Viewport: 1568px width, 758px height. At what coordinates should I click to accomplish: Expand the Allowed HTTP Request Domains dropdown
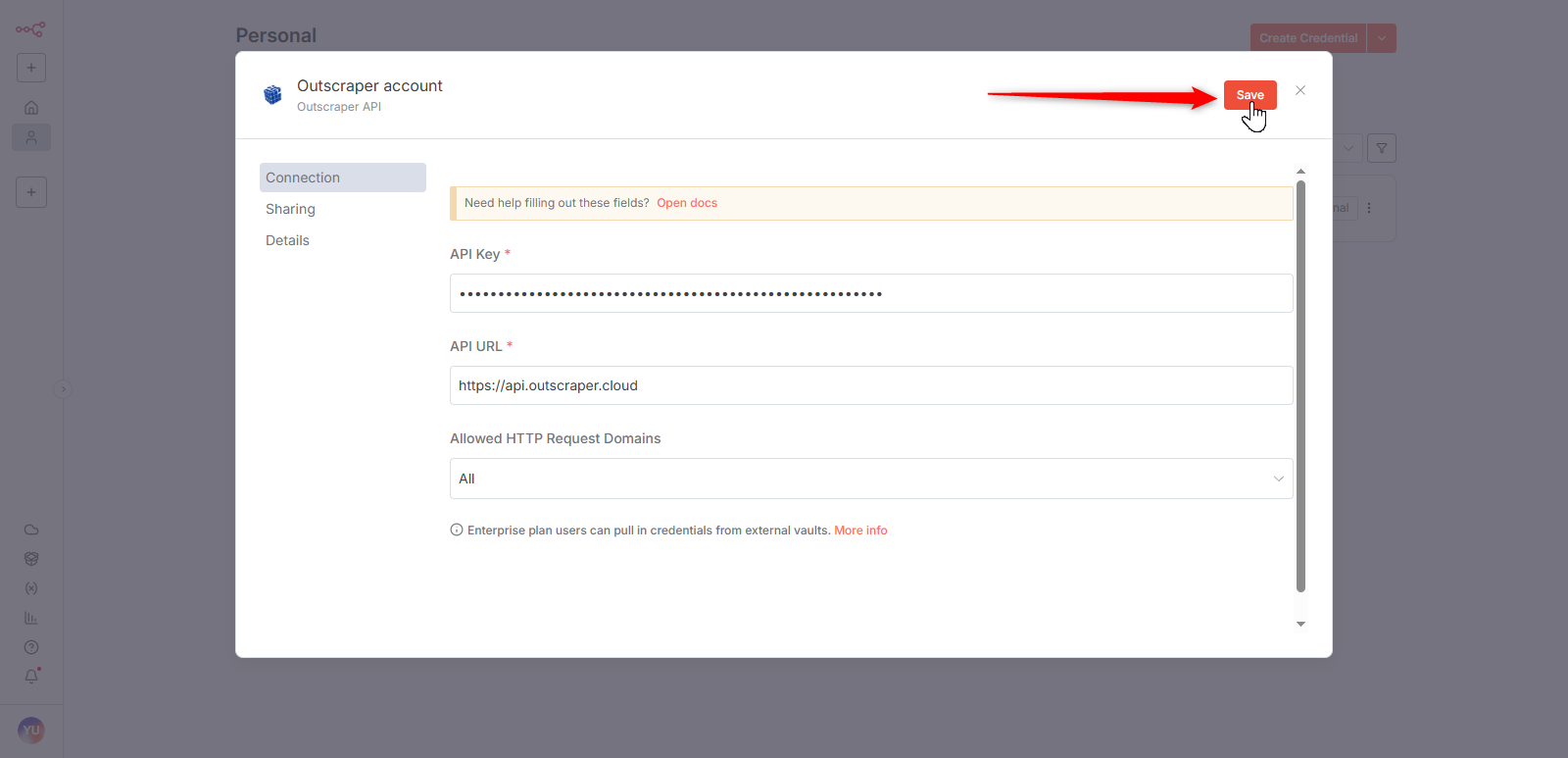[870, 479]
